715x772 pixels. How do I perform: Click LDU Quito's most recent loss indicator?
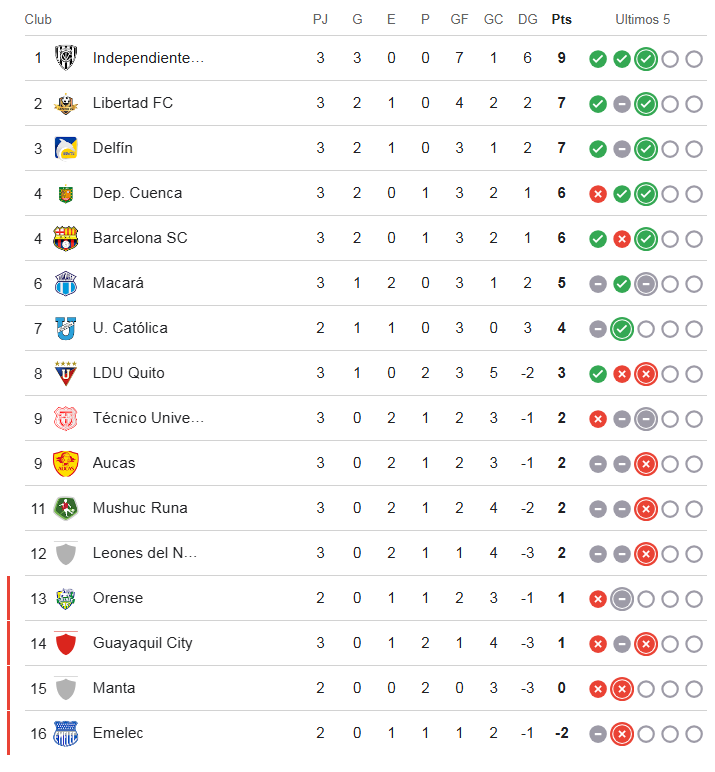coord(646,374)
